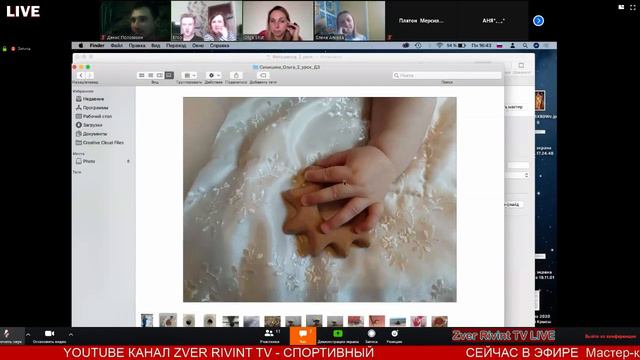Click the red leave conference link

pyautogui.click(x=610, y=336)
